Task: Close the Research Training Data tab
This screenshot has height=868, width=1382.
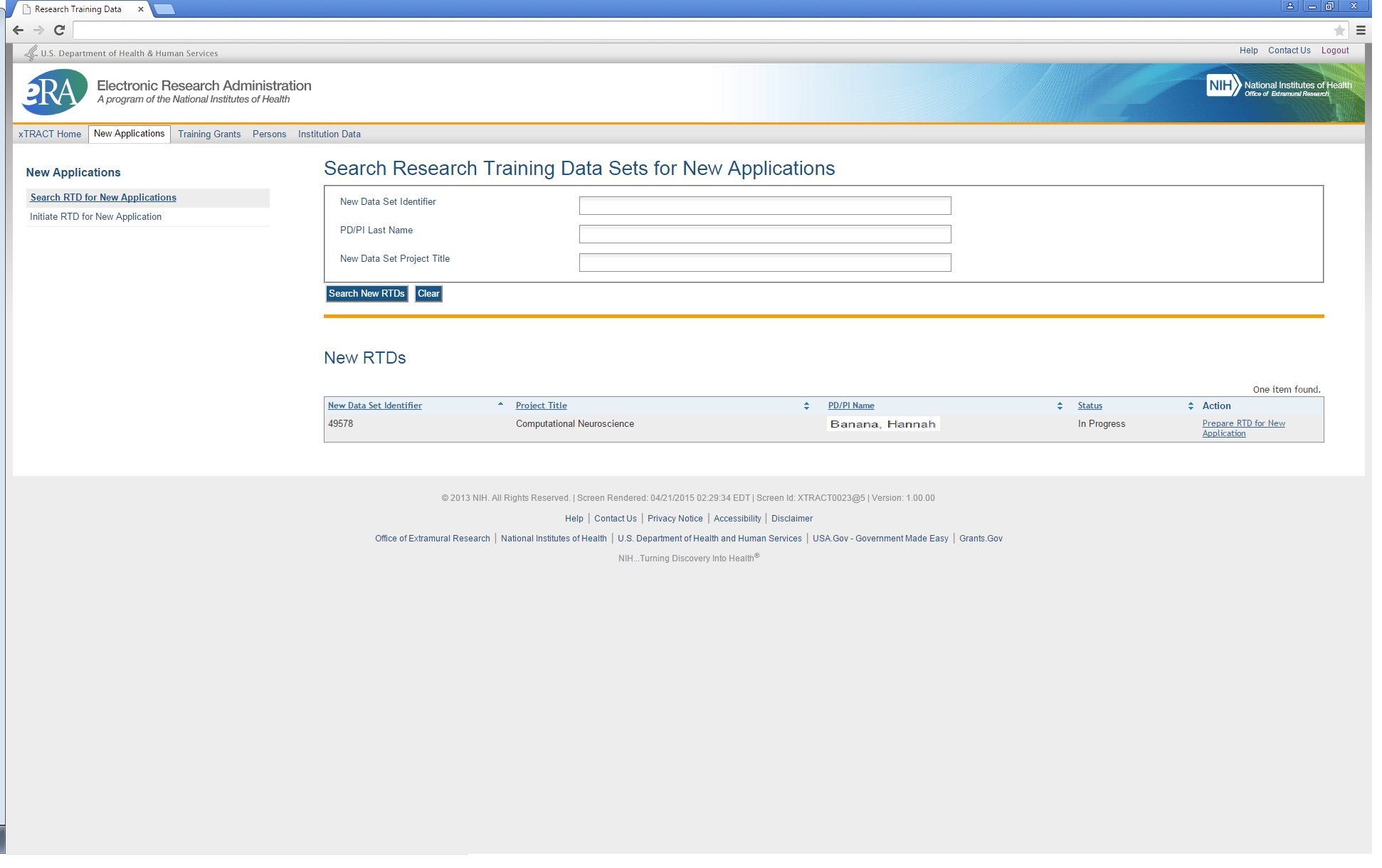Action: click(x=140, y=9)
